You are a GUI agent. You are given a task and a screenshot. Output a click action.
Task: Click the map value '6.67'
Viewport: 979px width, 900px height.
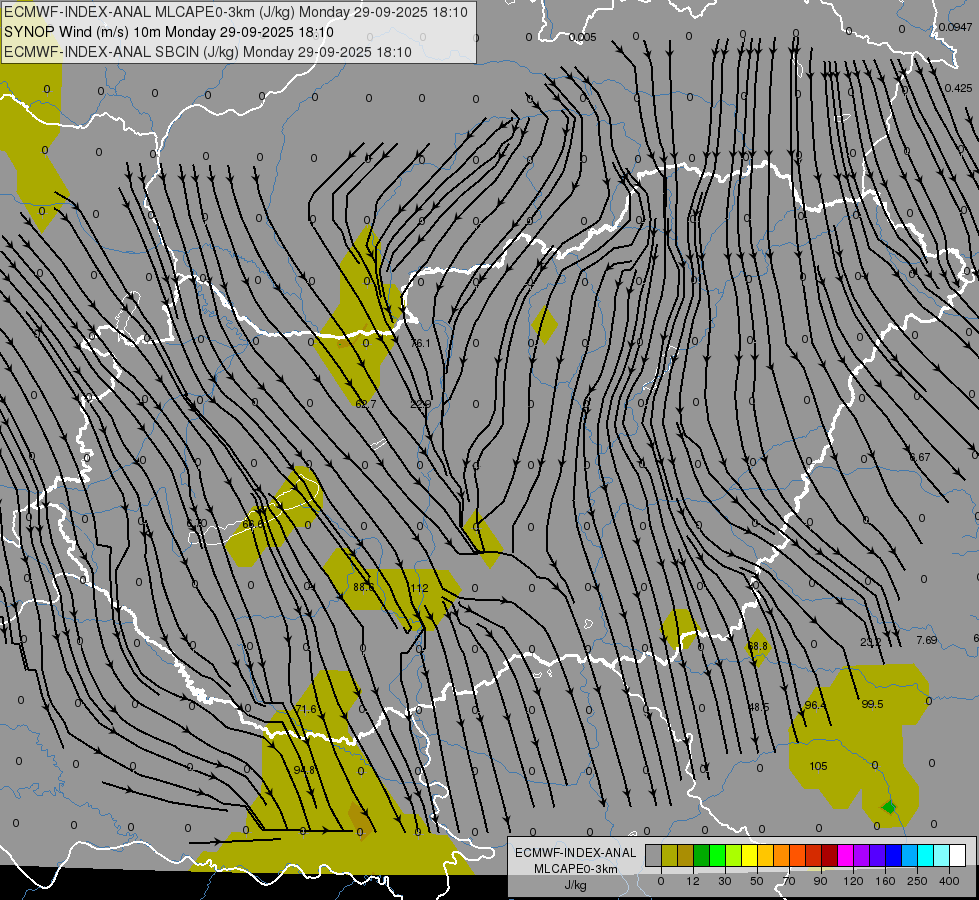[x=920, y=457]
